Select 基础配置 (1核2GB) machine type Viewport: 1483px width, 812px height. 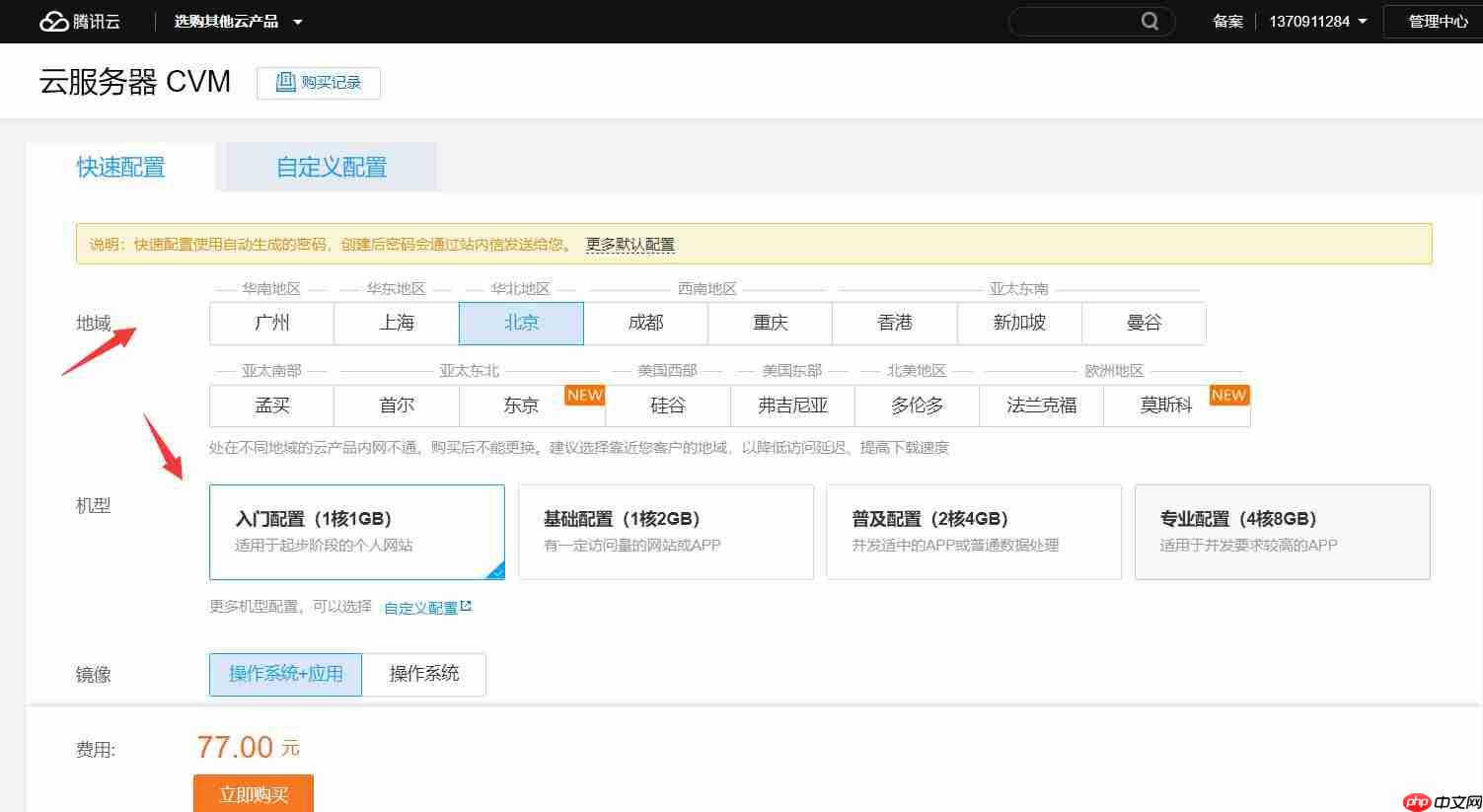pos(665,531)
